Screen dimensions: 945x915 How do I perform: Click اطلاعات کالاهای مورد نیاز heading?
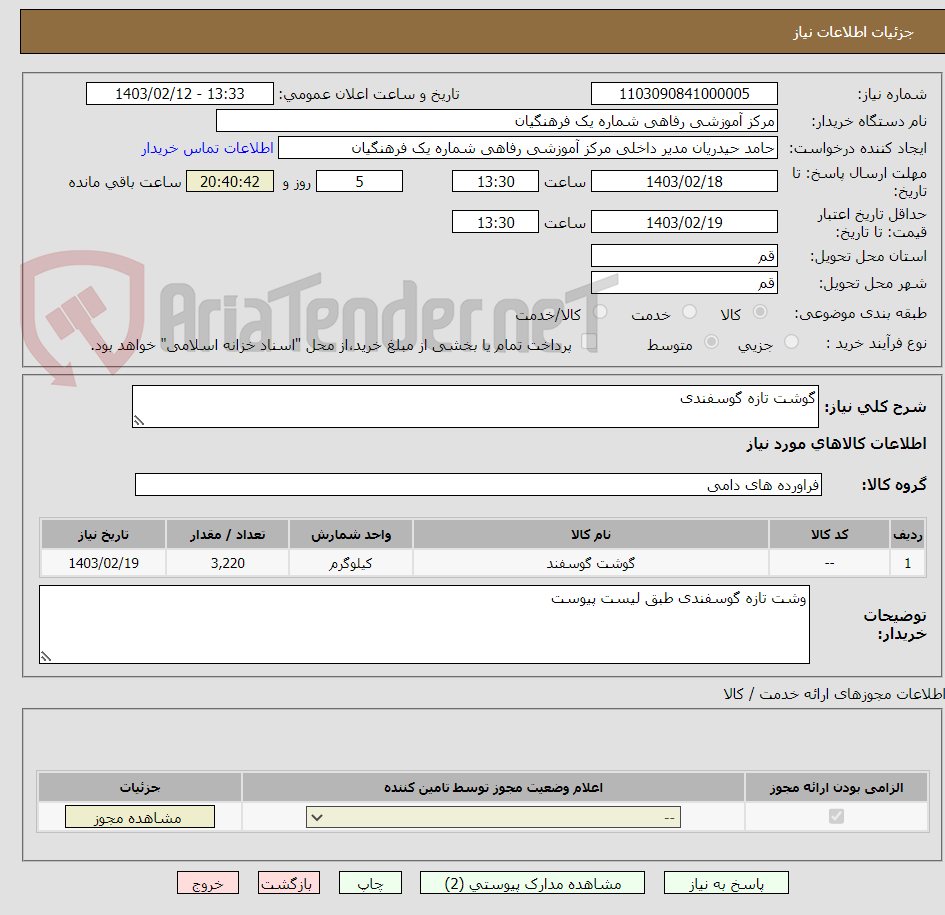coord(836,444)
